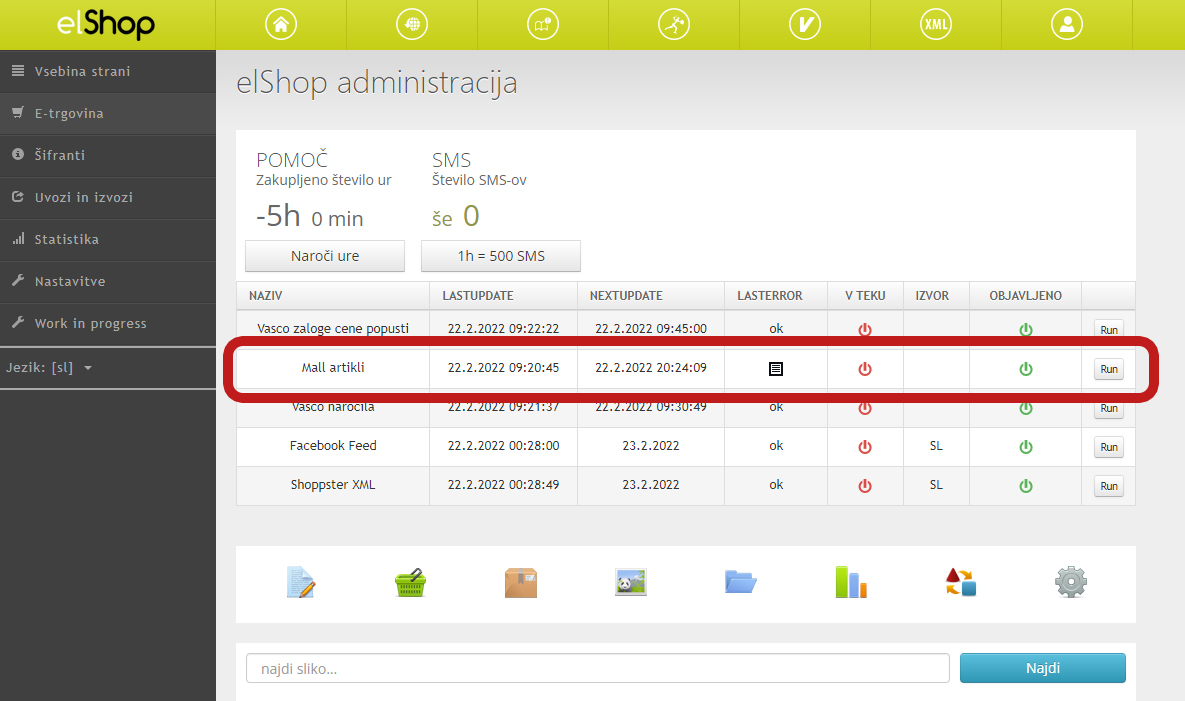Open Nastavitve sidebar menu
Screen dimensions: 1185x701
click(x=108, y=281)
